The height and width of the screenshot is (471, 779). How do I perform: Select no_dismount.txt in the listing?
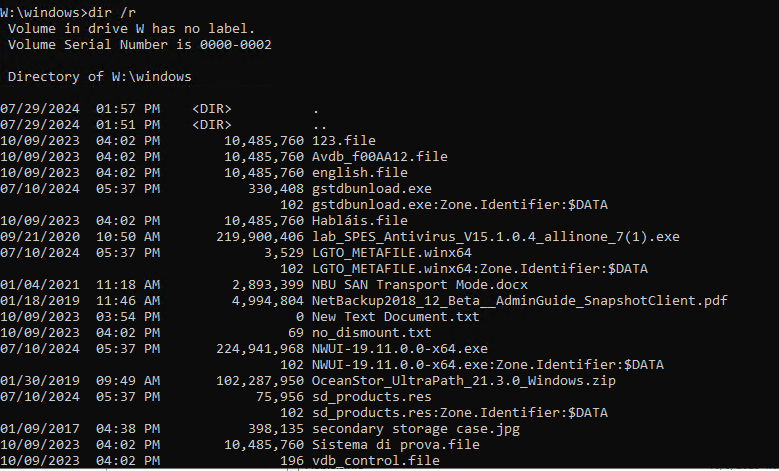point(372,332)
